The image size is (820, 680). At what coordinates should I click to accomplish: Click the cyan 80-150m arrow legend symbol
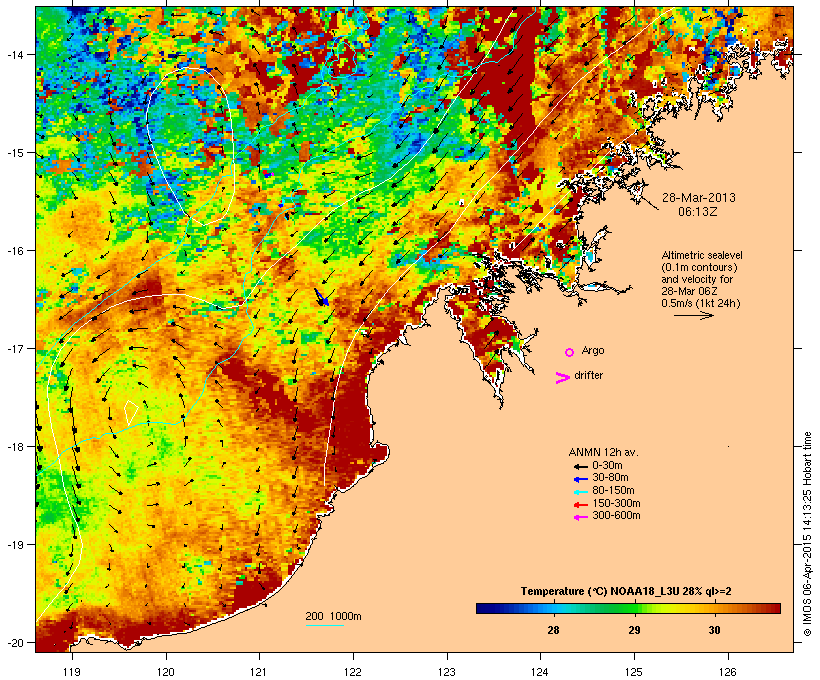point(580,492)
